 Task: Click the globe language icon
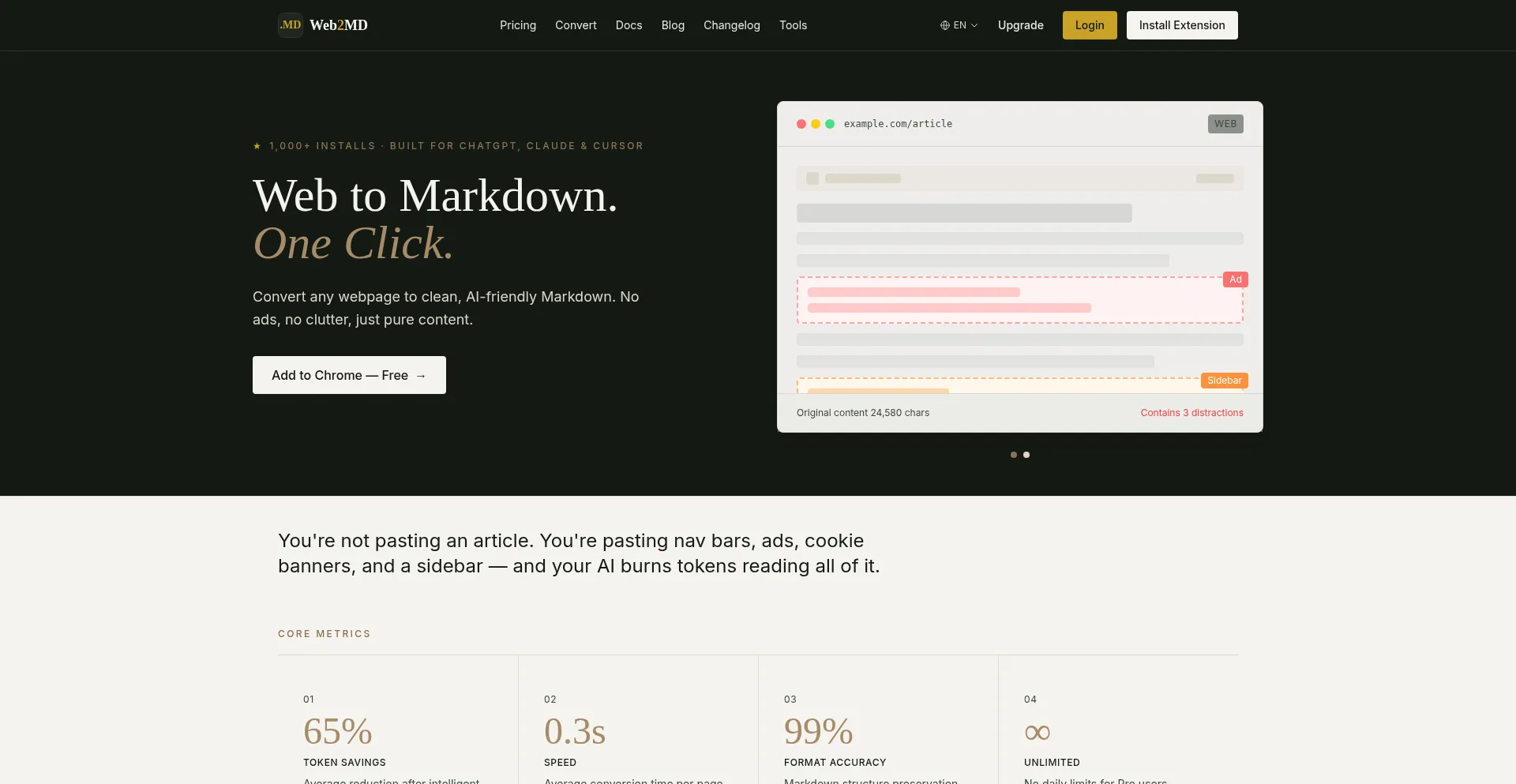pyautogui.click(x=944, y=25)
